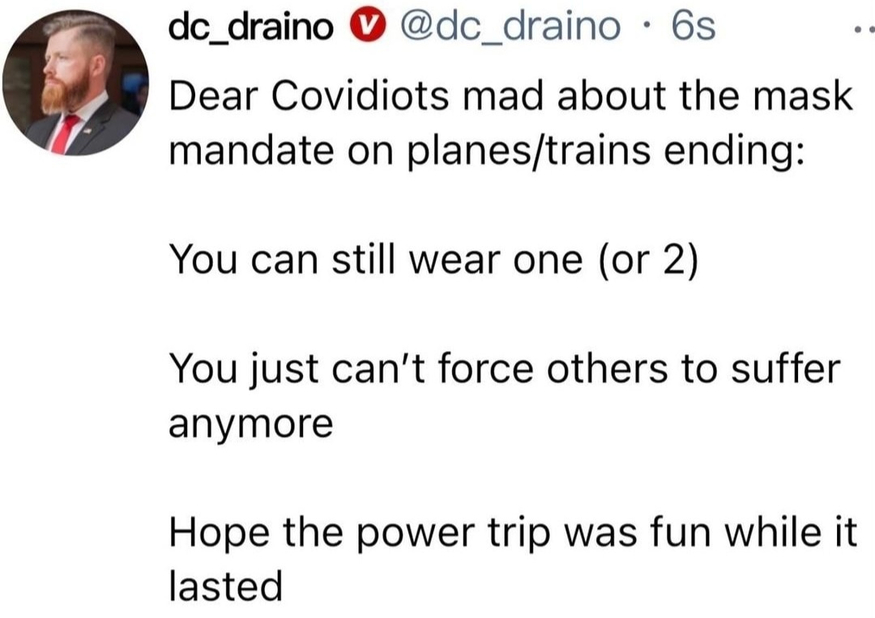Click the separator dot before the timestamp

646,26
